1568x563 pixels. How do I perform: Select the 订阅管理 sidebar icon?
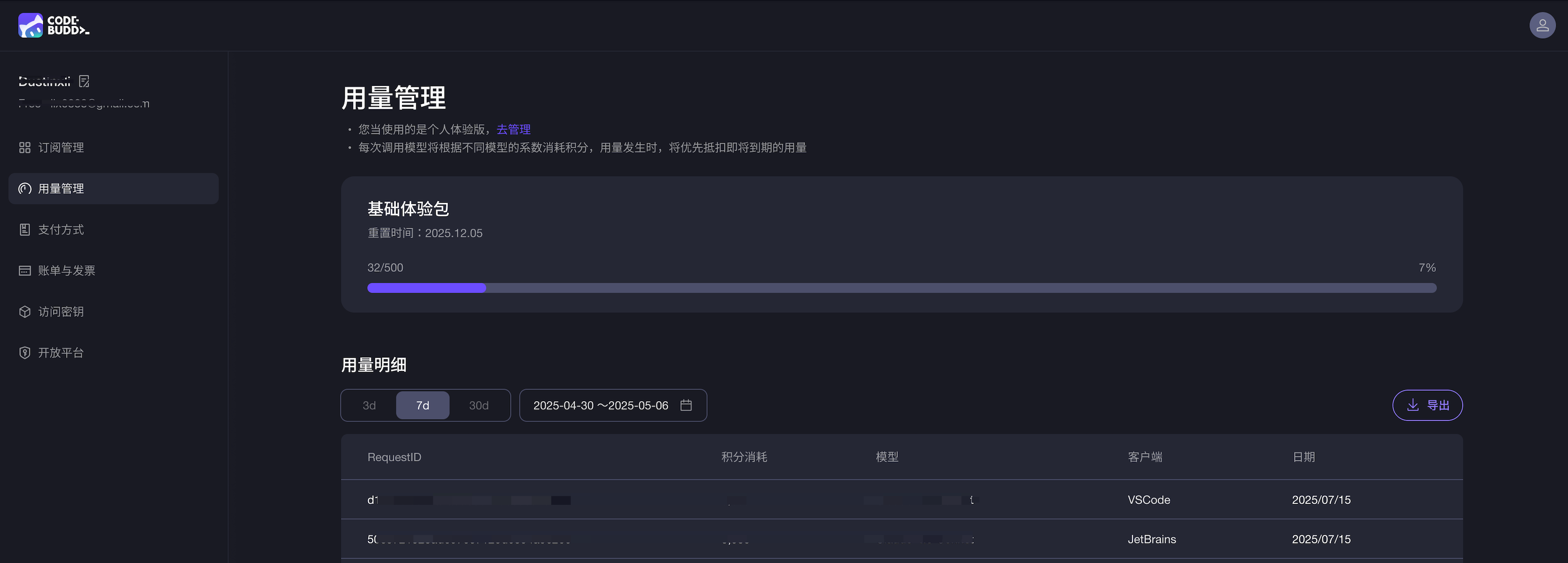pos(24,147)
